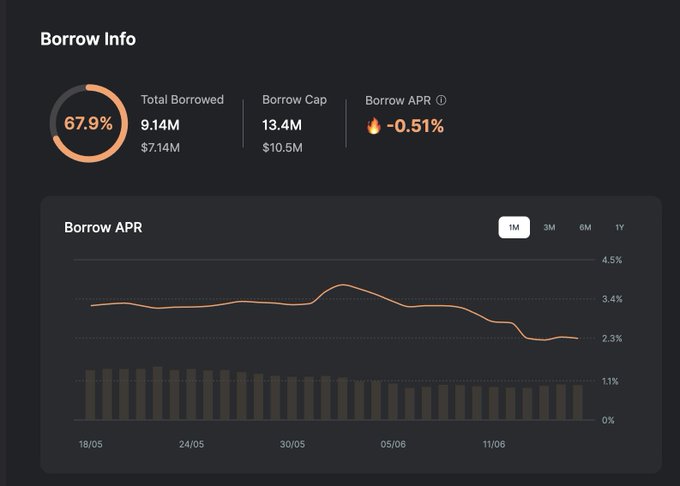This screenshot has height=486, width=680.
Task: Click the Total Borrowed label
Action: pyautogui.click(x=182, y=100)
